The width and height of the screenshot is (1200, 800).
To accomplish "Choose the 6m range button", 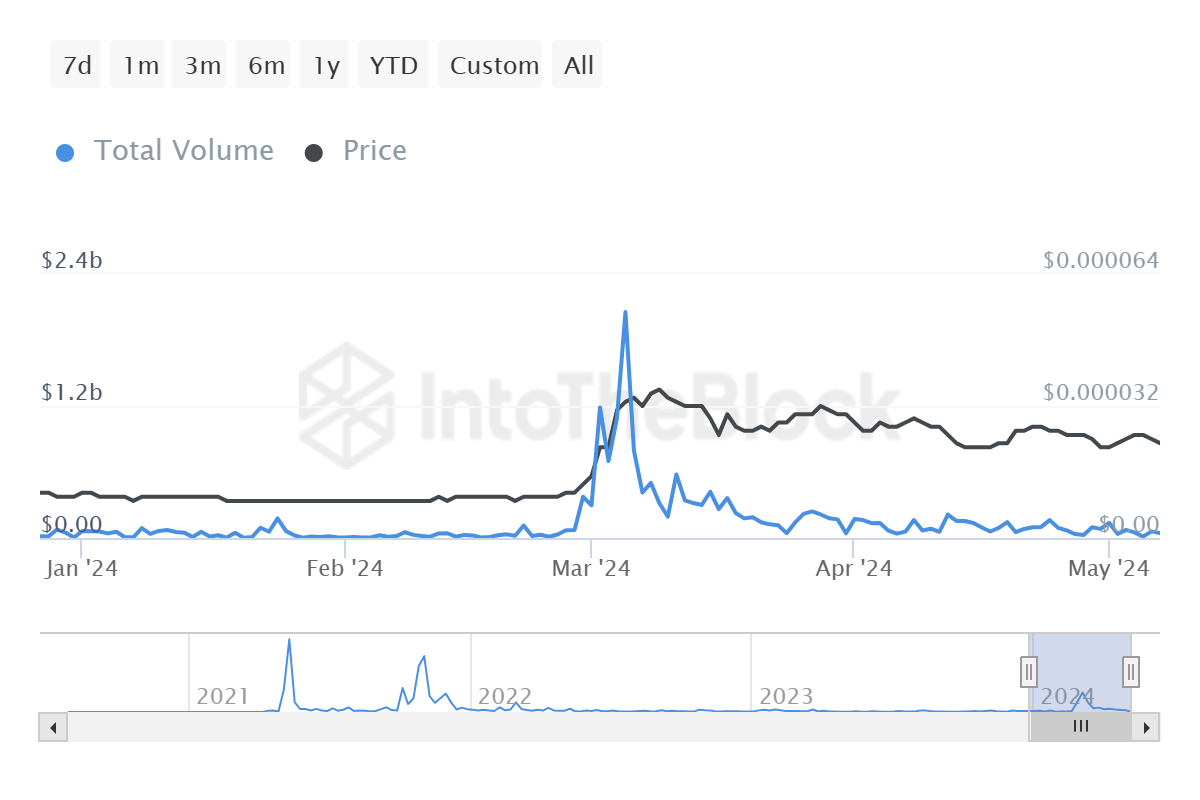I will tap(266, 66).
